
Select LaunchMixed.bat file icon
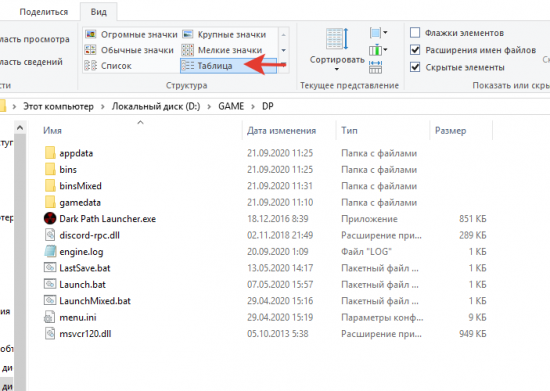(50, 301)
